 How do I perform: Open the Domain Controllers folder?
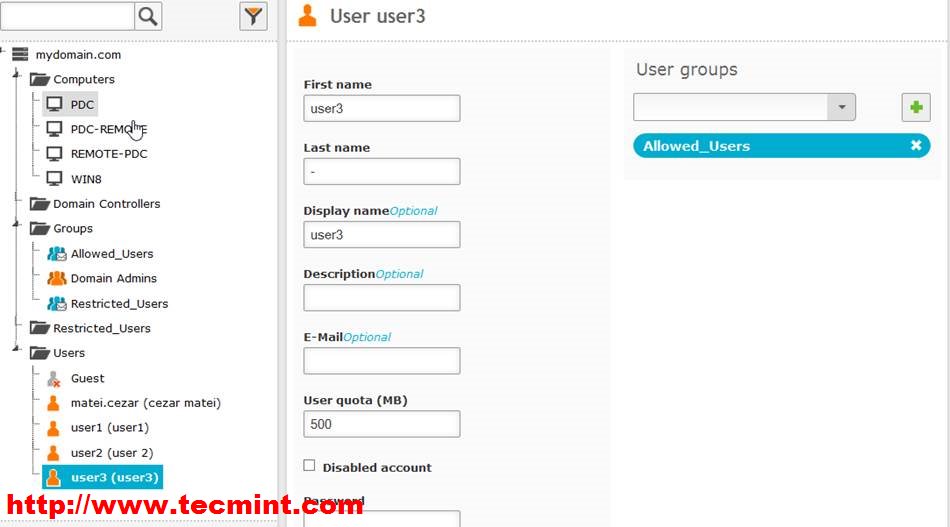tap(106, 204)
